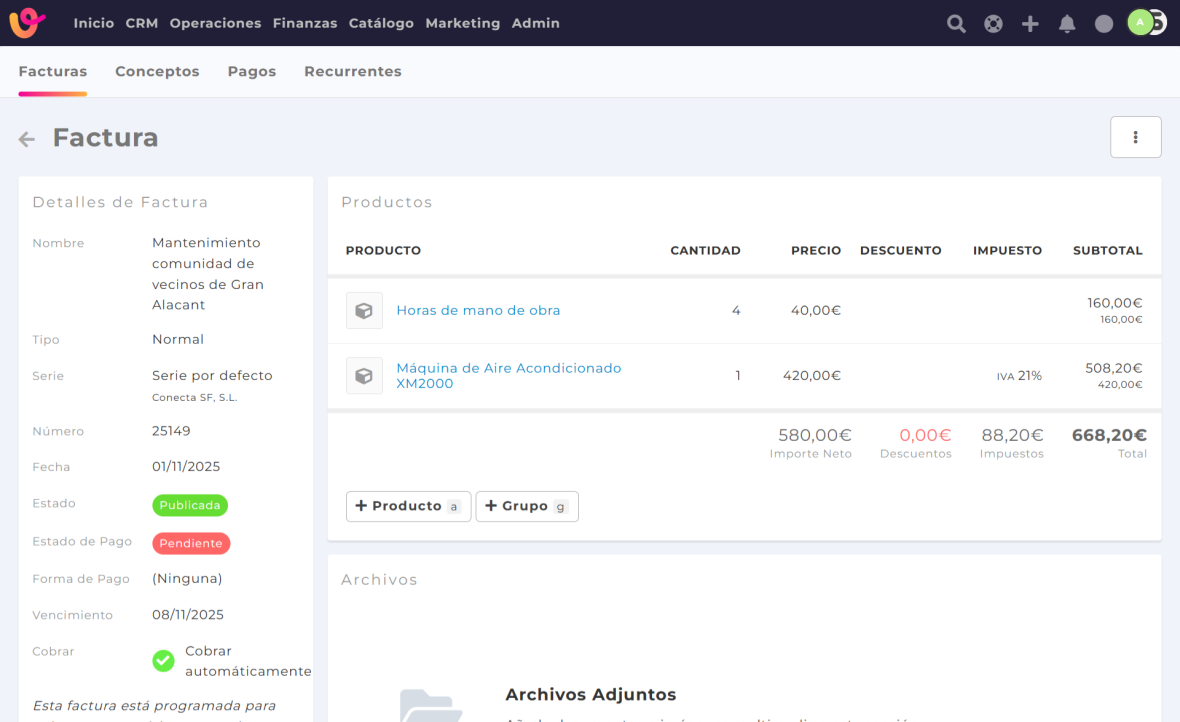Click the green Publicada status badge
Image resolution: width=1180 pixels, height=722 pixels.
[x=190, y=505]
